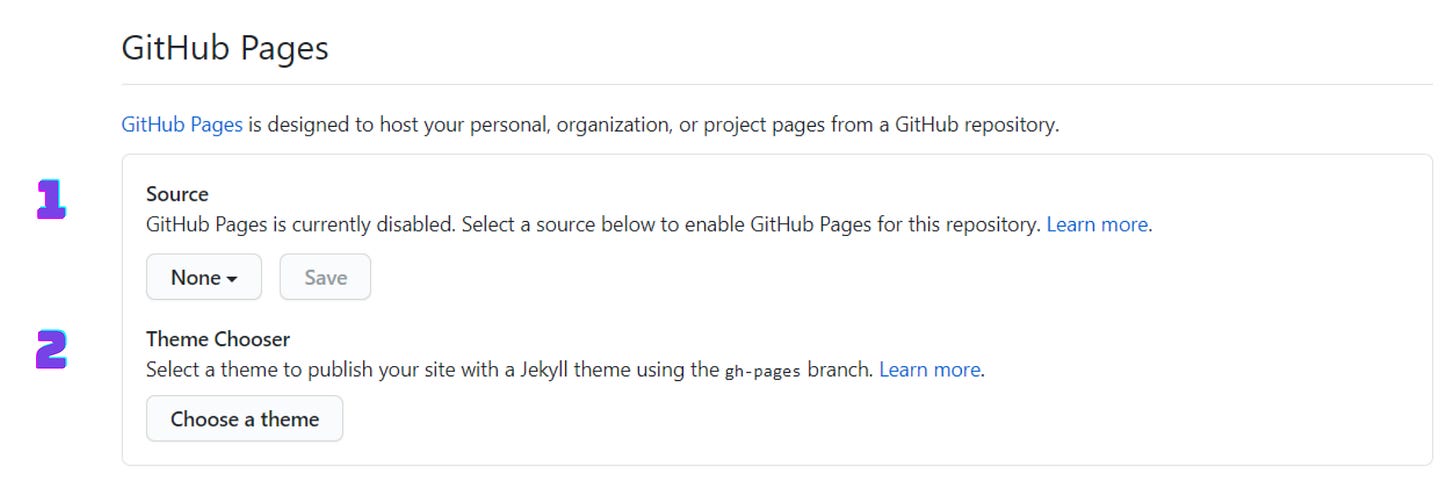Click the disabled Save button
This screenshot has height=489, width=1456.
tap(325, 277)
